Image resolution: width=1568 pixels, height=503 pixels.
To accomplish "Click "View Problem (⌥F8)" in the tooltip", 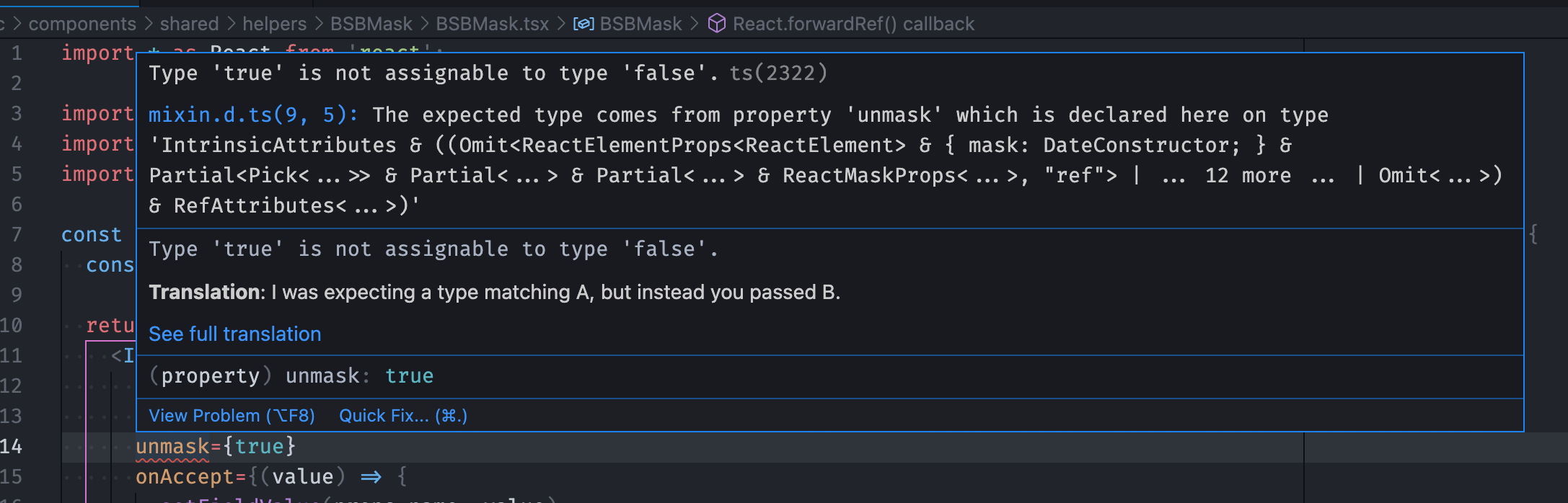I will (232, 415).
